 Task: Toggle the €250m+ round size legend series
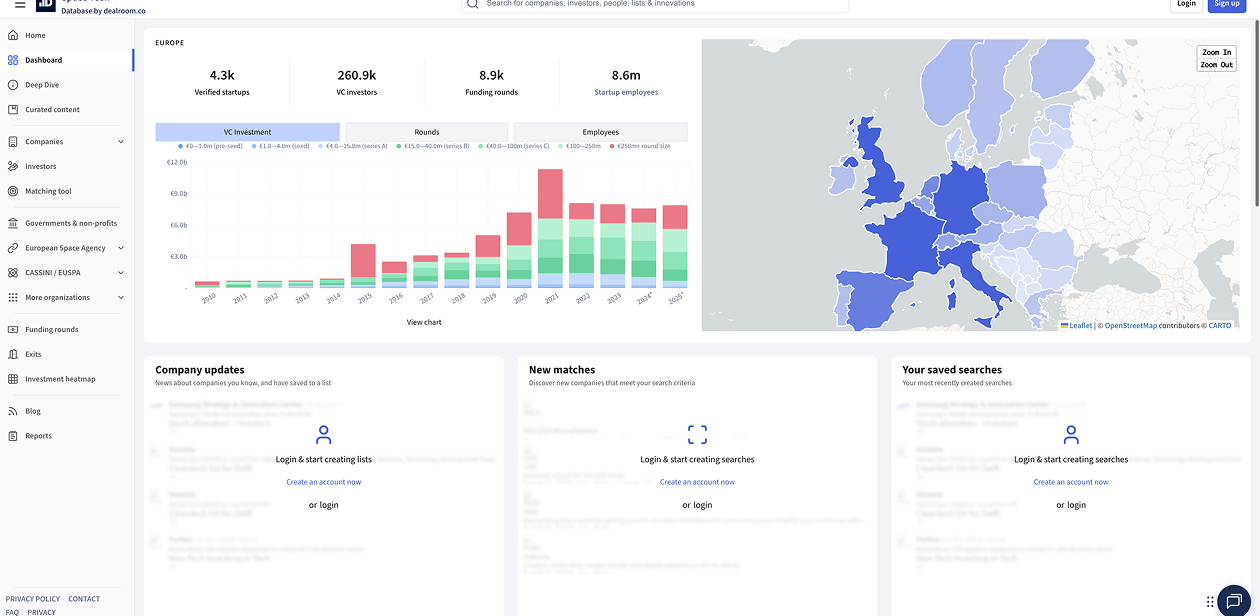643,146
